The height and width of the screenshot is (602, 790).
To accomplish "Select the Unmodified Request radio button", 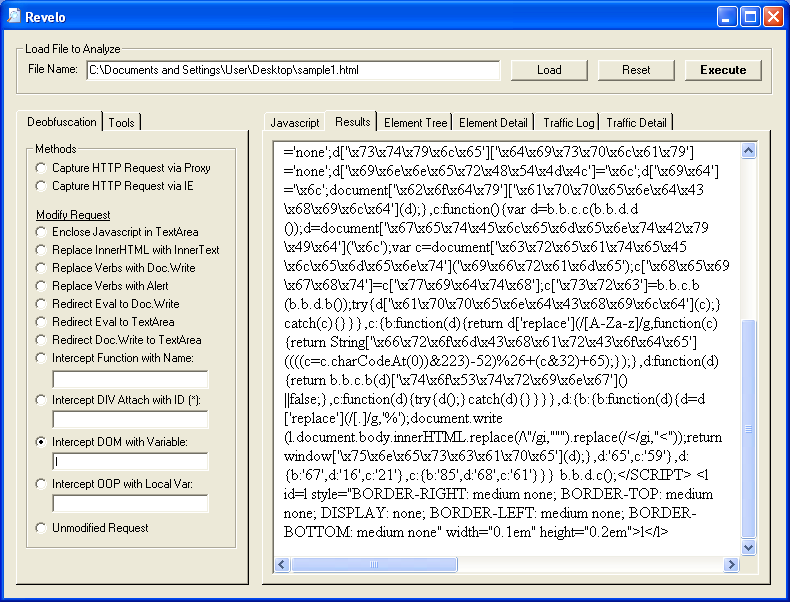I will pos(41,527).
